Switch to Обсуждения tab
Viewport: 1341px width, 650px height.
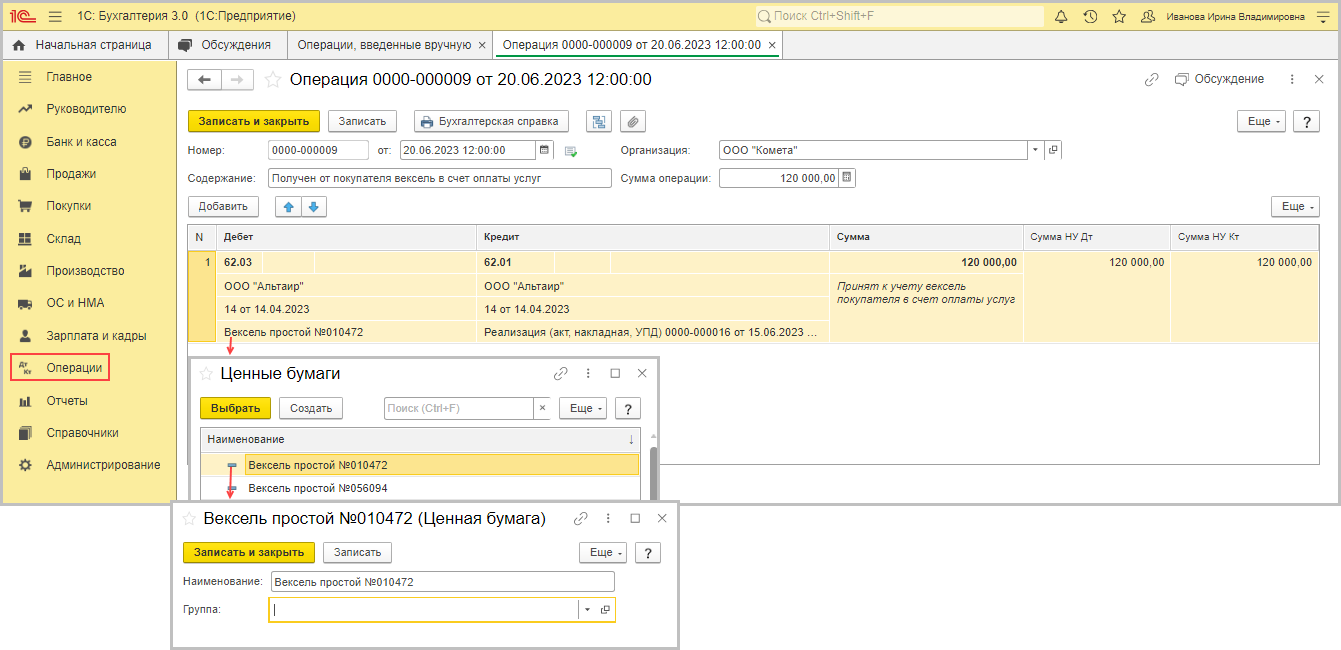click(x=226, y=45)
